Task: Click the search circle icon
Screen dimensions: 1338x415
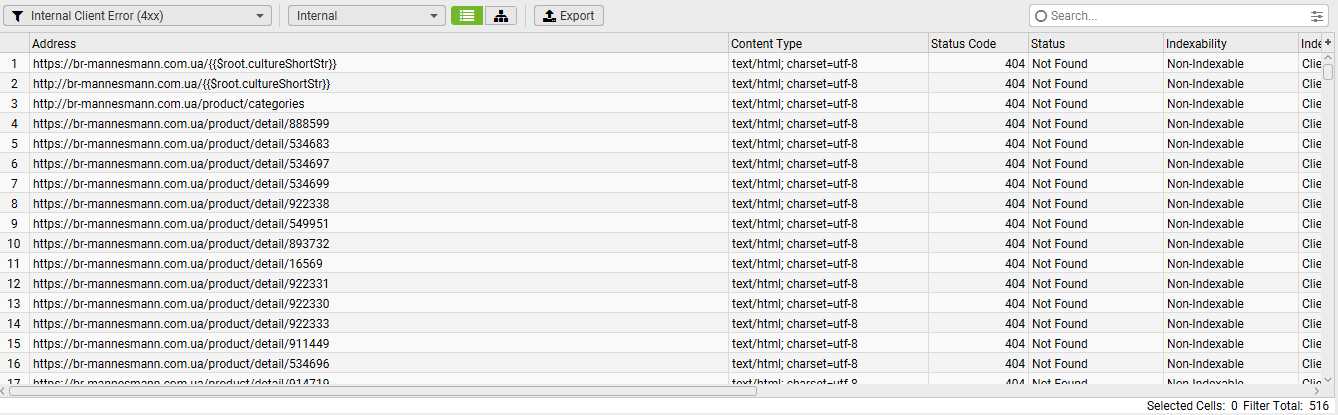Action: pos(1041,16)
